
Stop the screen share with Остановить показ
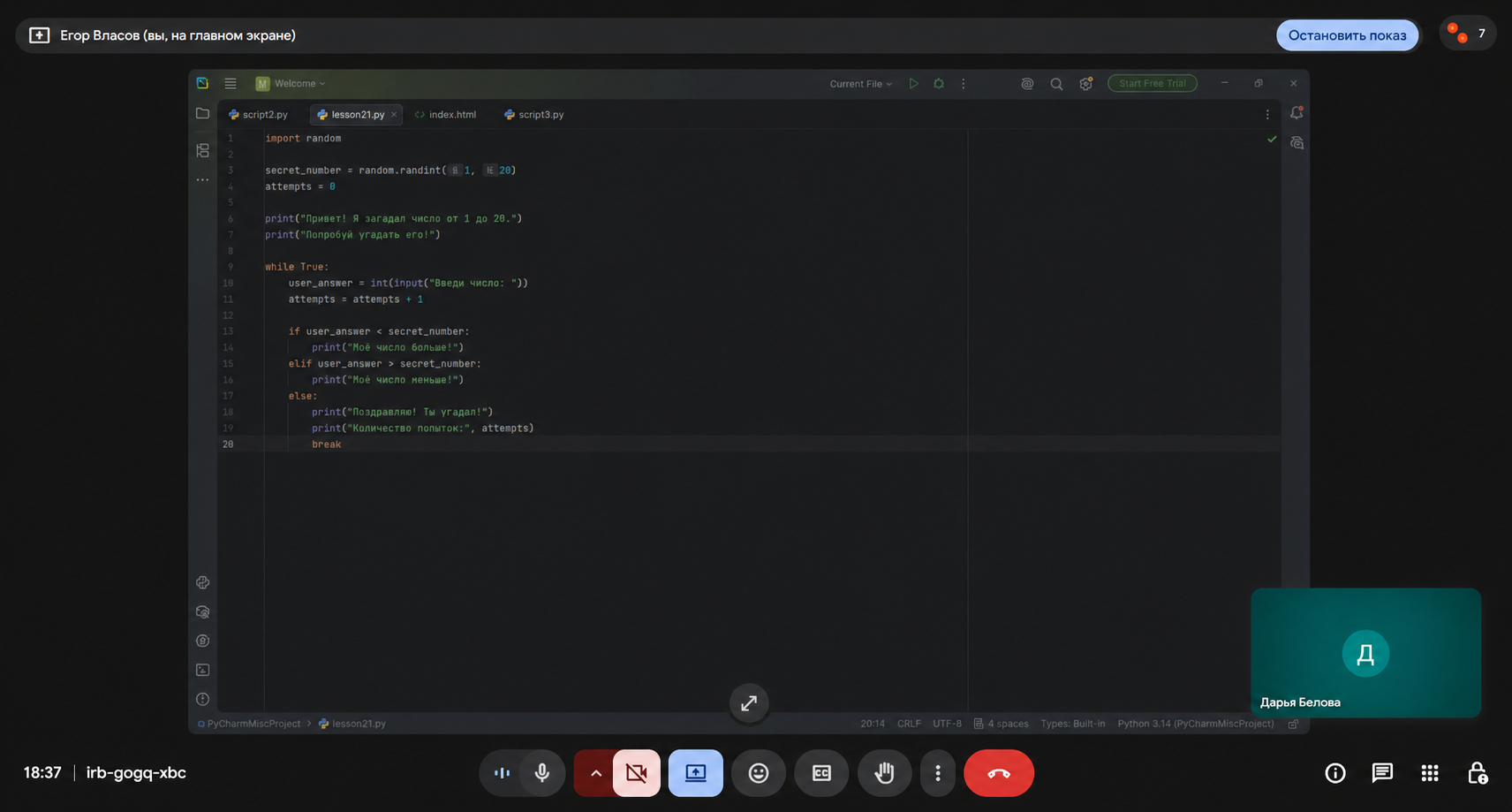click(1346, 35)
